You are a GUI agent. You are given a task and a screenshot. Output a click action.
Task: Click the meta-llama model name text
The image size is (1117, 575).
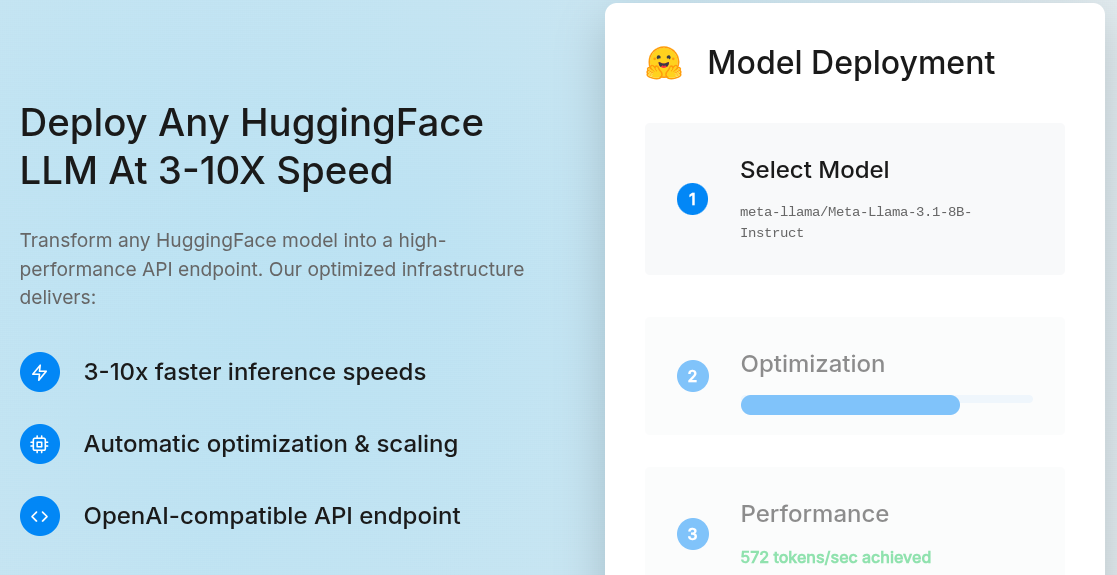[x=855, y=222]
